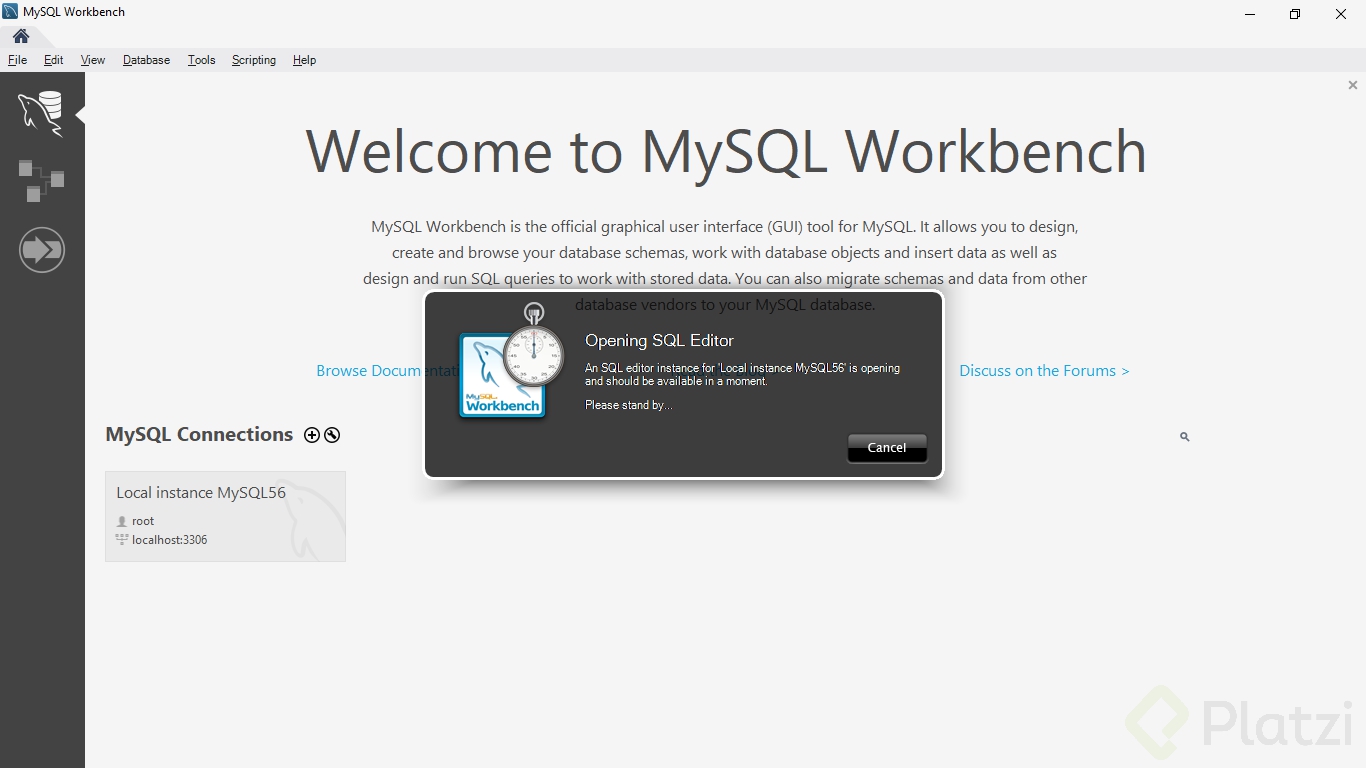Open manage connections wrench icon

[332, 435]
